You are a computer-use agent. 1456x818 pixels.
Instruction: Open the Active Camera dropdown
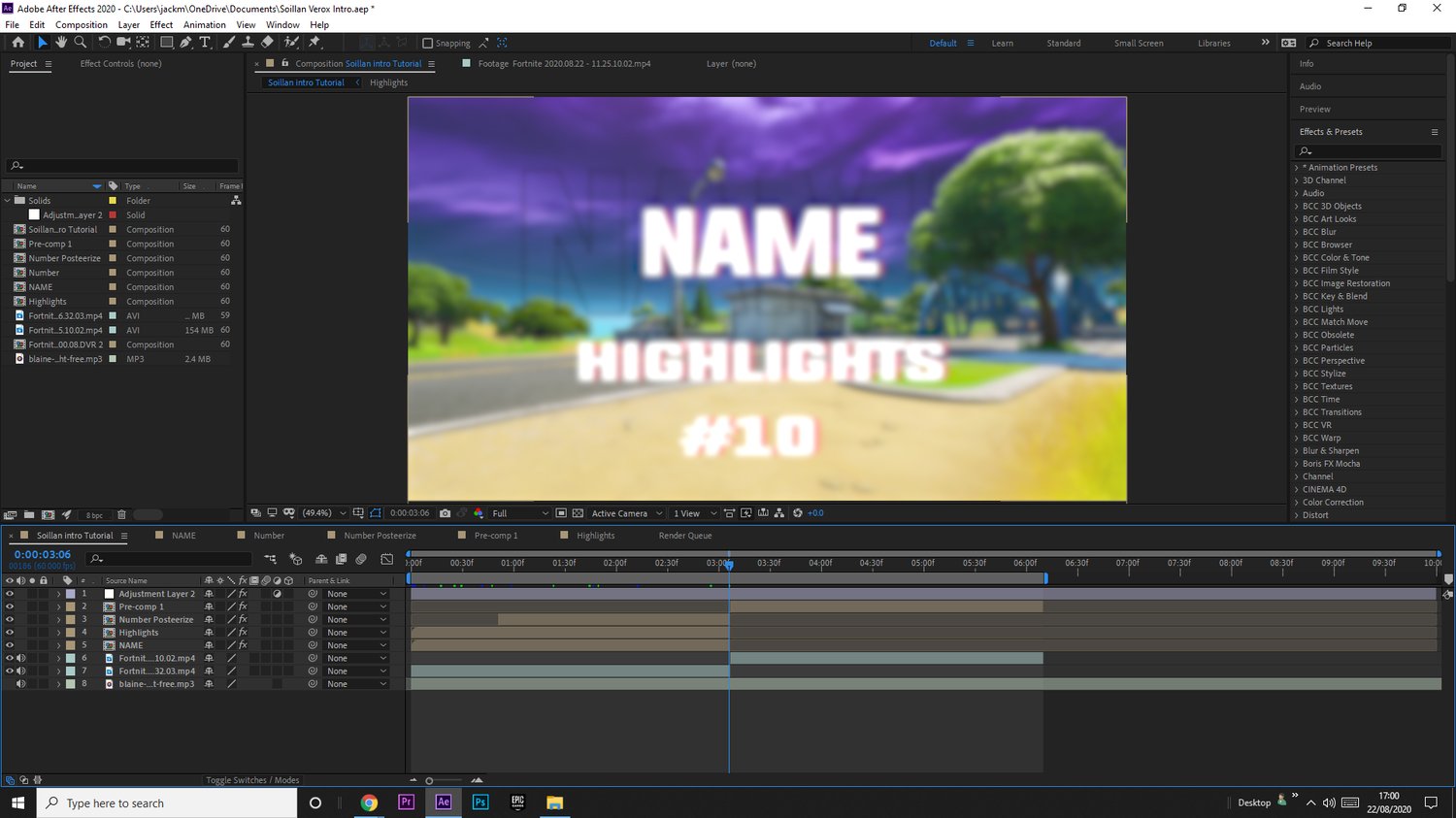tap(627, 513)
